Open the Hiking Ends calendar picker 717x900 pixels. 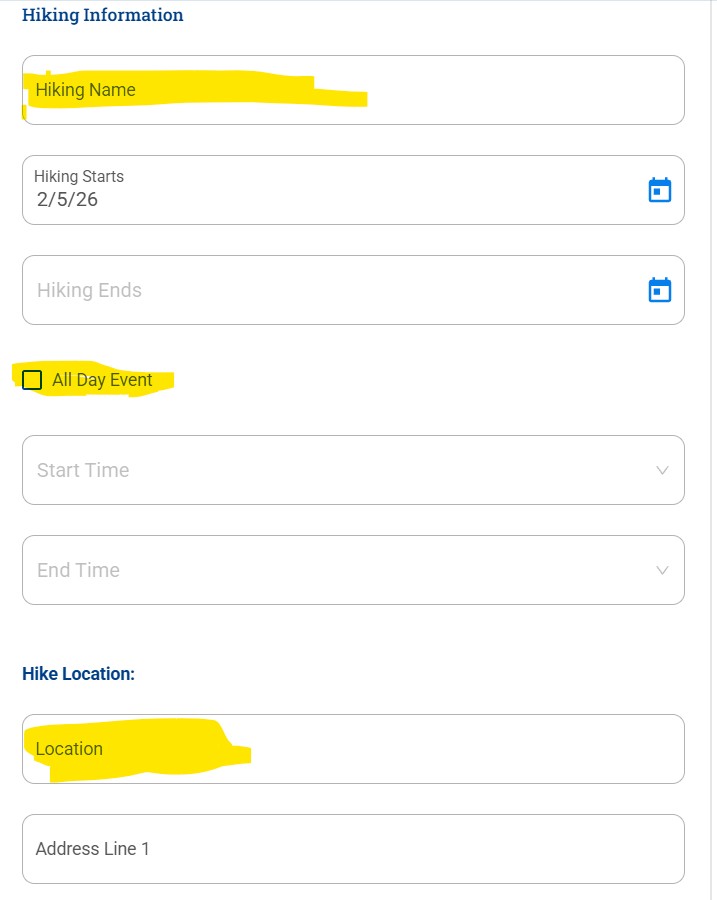pyautogui.click(x=660, y=290)
